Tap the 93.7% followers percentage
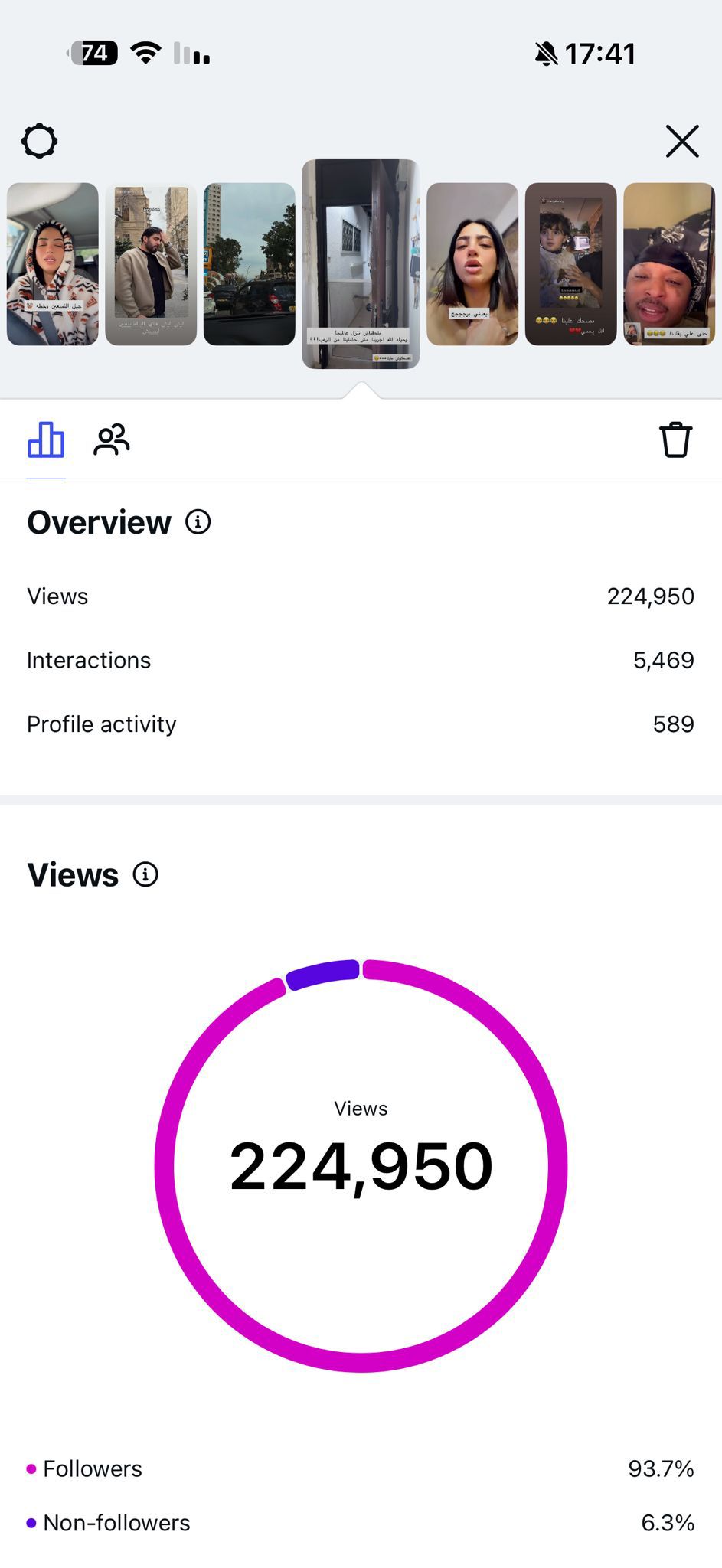The image size is (722, 1568). [x=661, y=1468]
